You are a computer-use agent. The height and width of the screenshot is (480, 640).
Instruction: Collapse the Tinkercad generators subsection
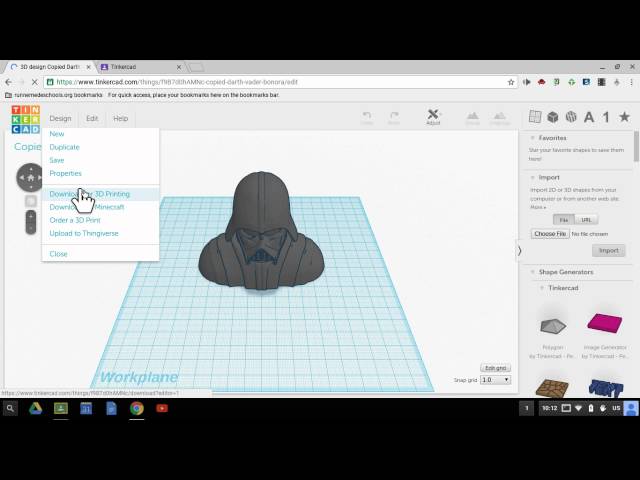(x=542, y=288)
